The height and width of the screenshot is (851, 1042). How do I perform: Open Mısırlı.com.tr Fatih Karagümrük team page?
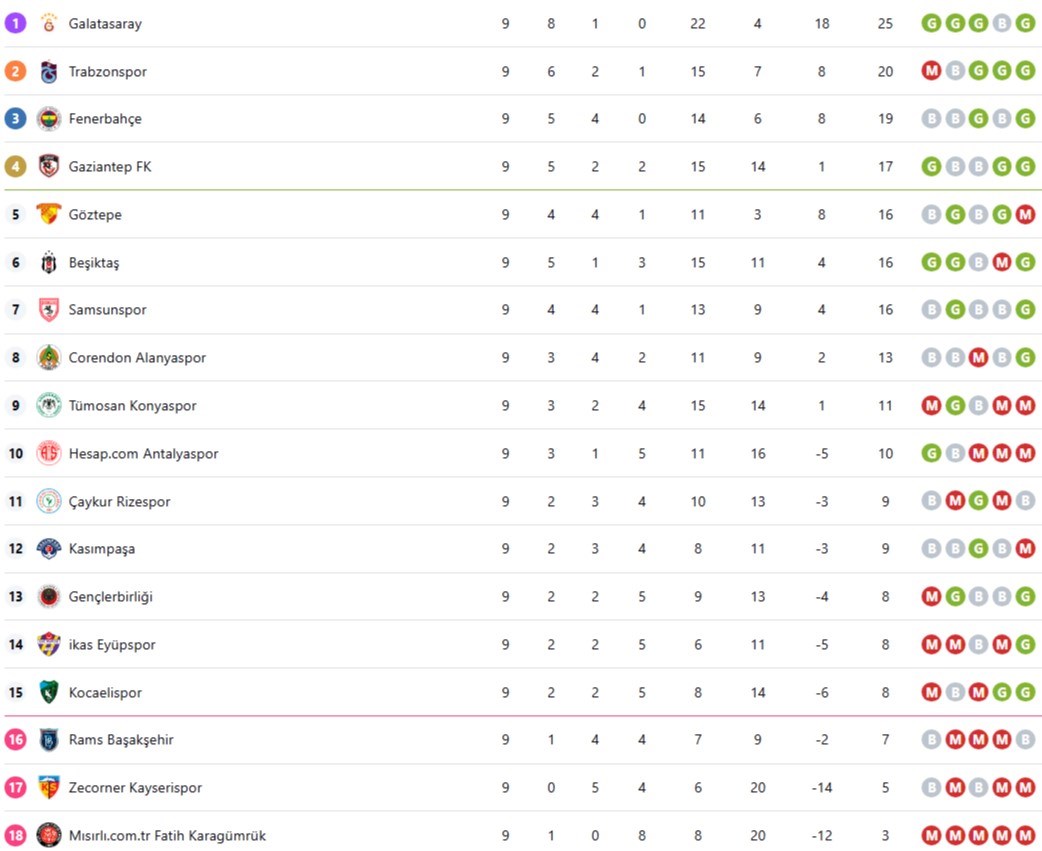click(167, 835)
